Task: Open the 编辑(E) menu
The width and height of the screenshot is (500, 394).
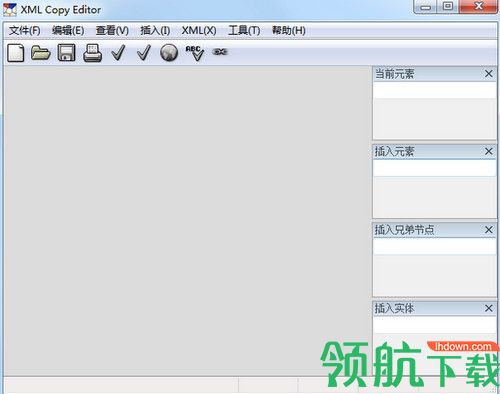Action: click(x=68, y=31)
